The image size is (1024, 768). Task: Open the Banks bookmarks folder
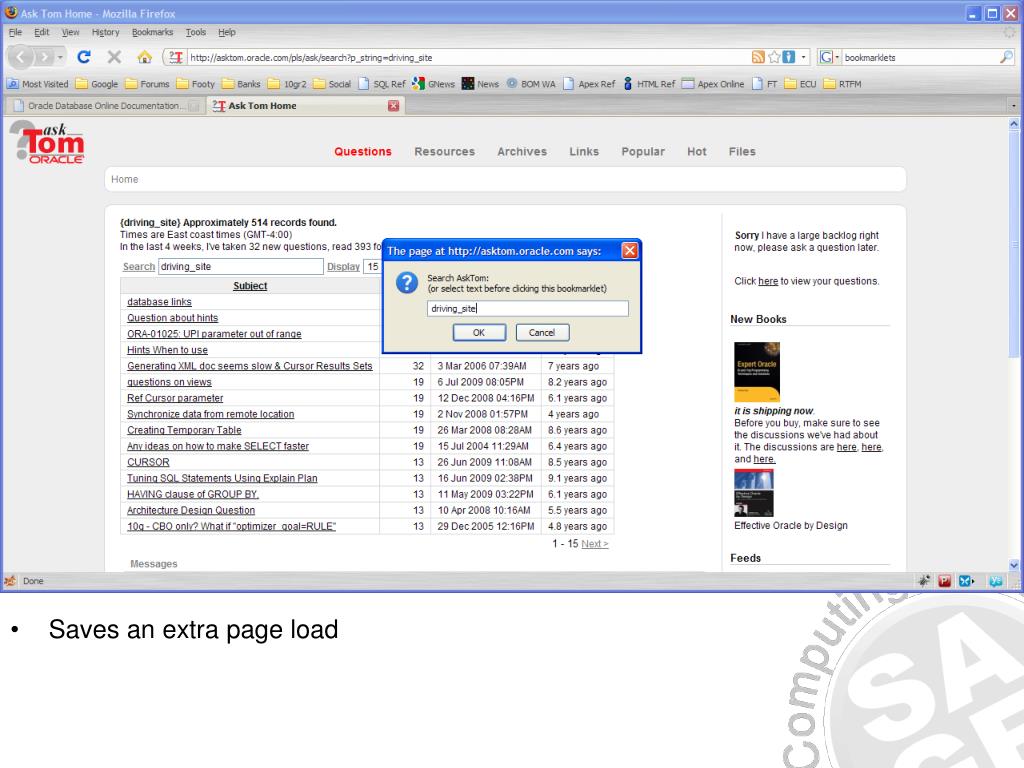[x=241, y=84]
